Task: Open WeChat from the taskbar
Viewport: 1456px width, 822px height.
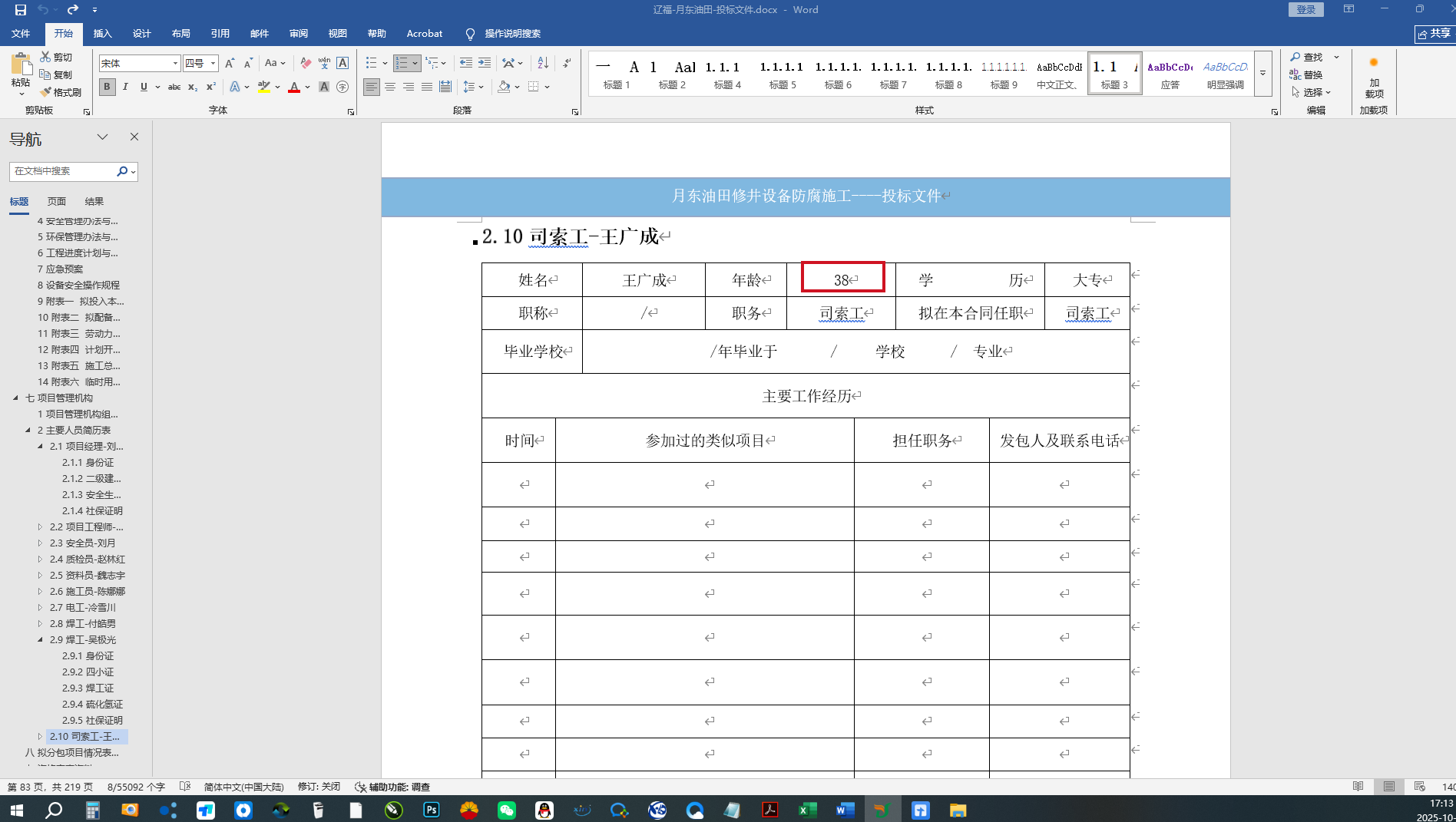Action: 507,810
